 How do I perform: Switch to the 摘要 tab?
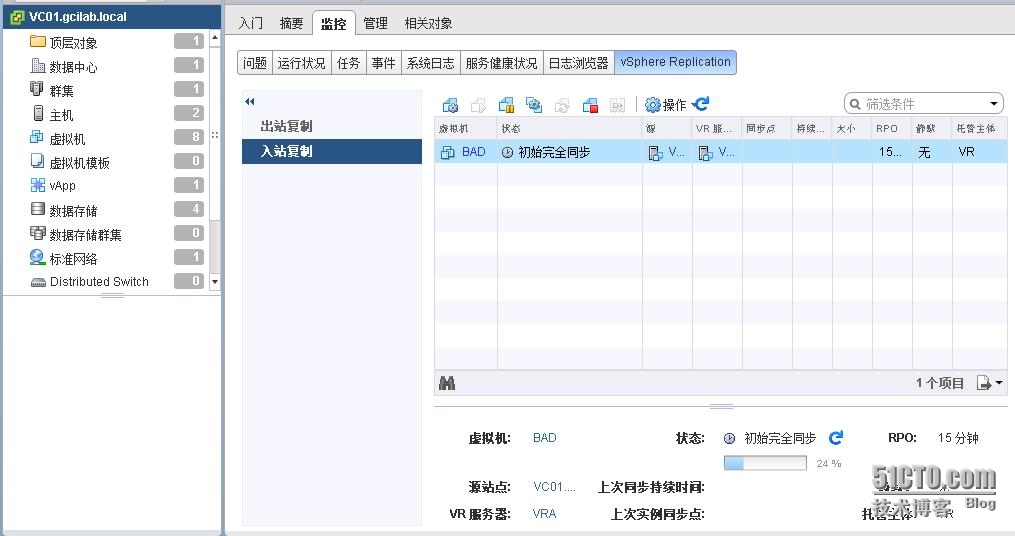291,23
